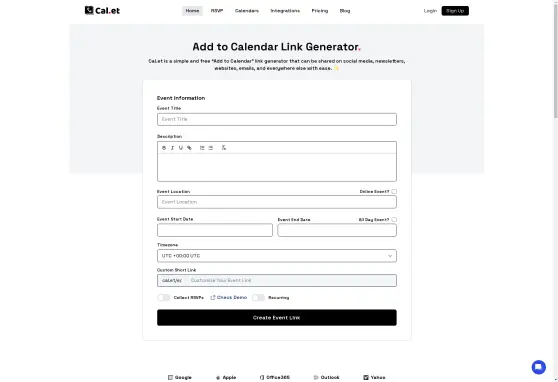Insert a link in description editor
558x382 pixels.
pyautogui.click(x=189, y=148)
